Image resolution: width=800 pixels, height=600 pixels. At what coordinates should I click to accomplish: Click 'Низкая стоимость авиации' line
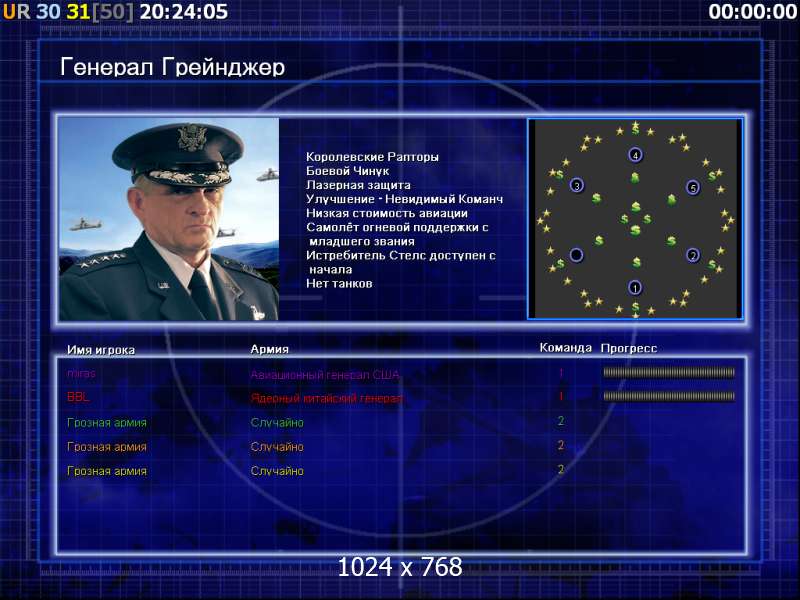(x=387, y=213)
